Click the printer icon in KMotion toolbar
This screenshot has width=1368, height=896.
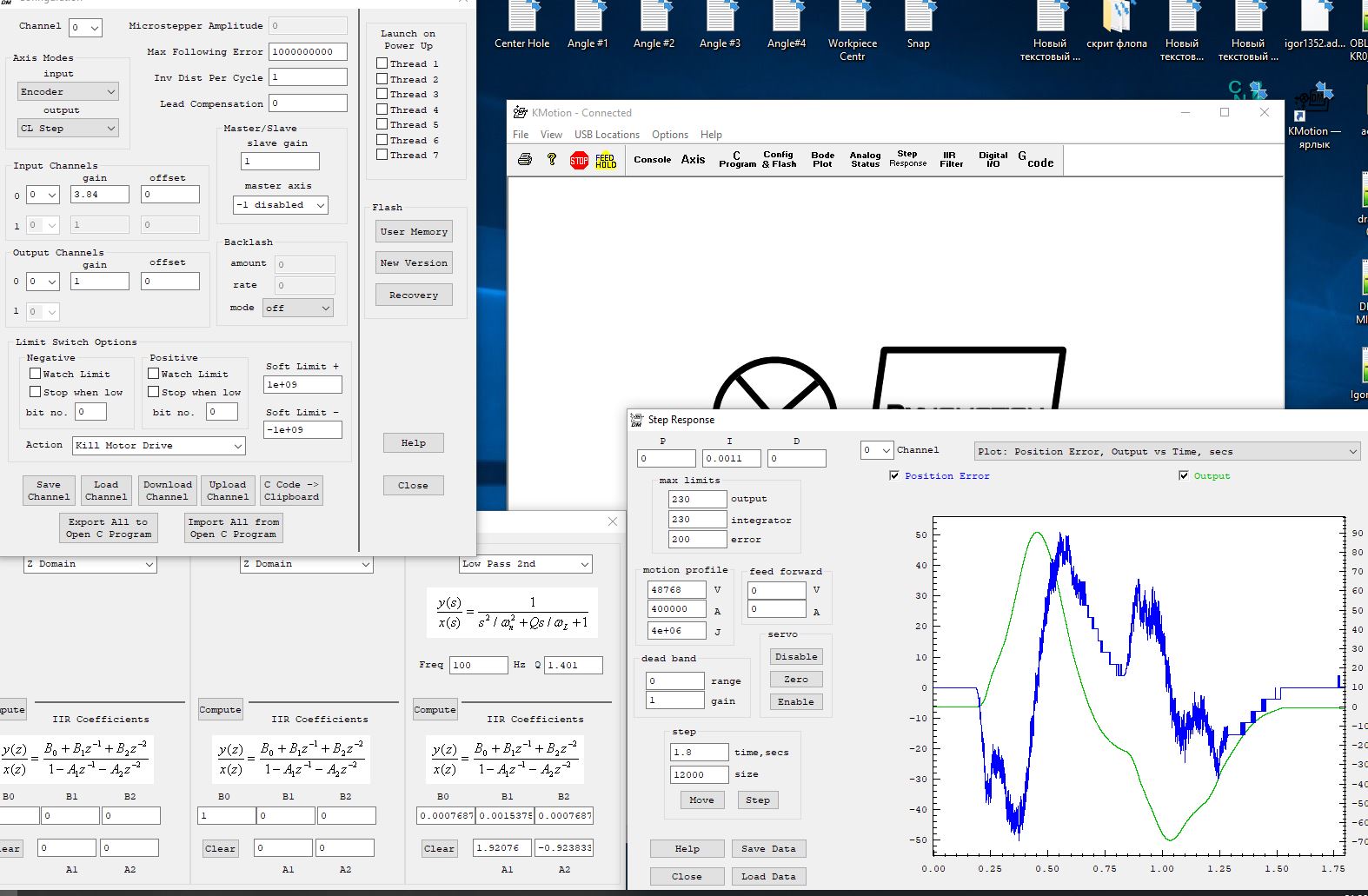click(525, 159)
